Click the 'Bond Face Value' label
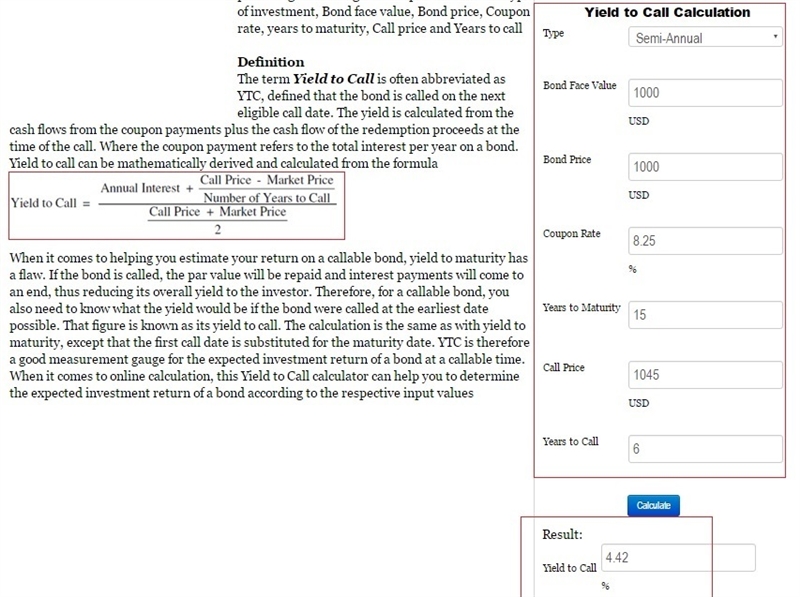 (x=580, y=85)
